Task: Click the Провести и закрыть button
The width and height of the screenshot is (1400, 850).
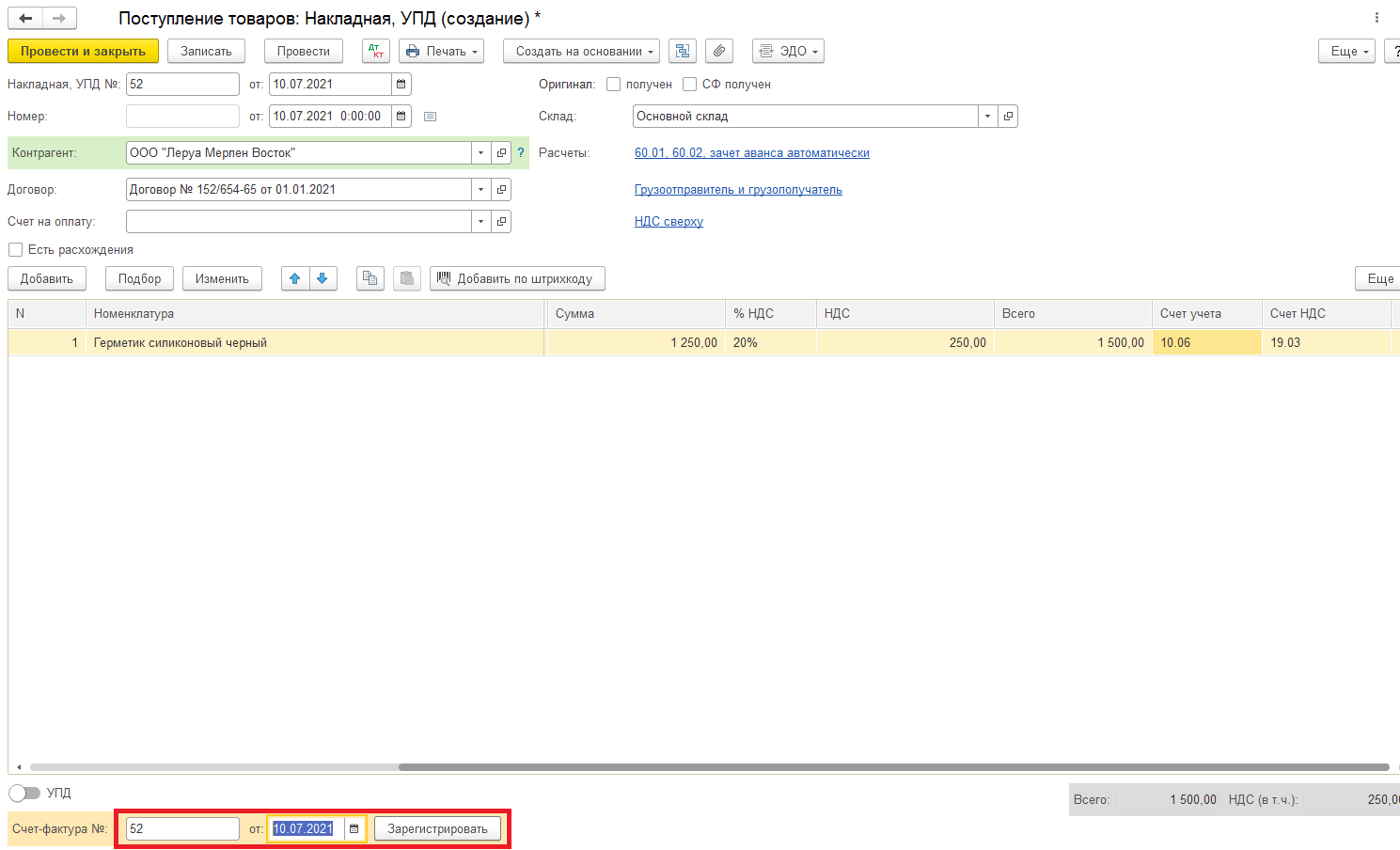Action: tap(83, 52)
